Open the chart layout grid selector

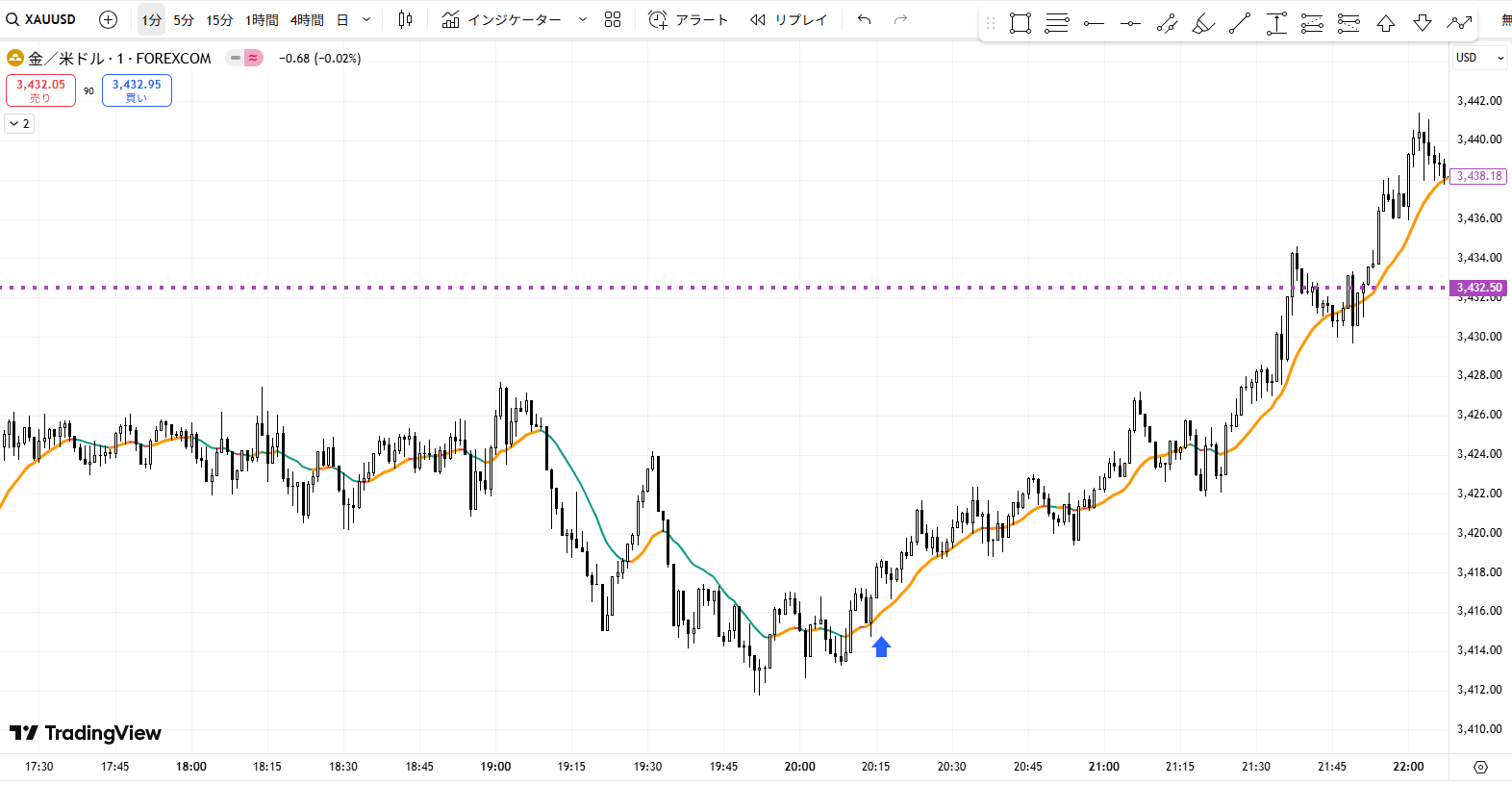(x=613, y=19)
